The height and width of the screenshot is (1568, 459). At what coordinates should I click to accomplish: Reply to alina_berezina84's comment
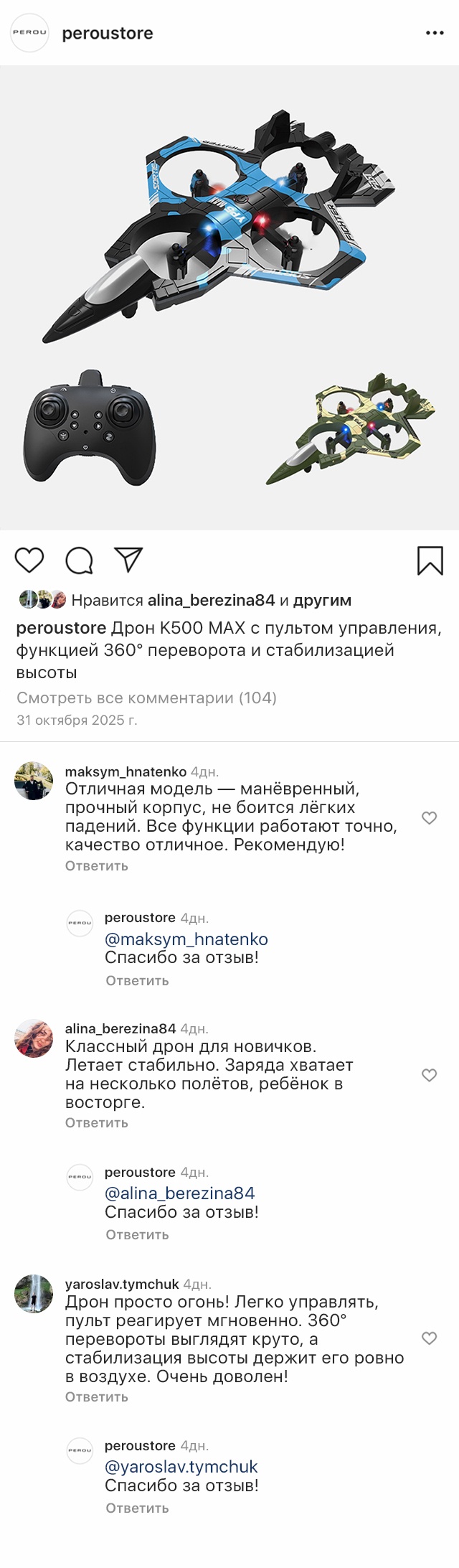96,1122
